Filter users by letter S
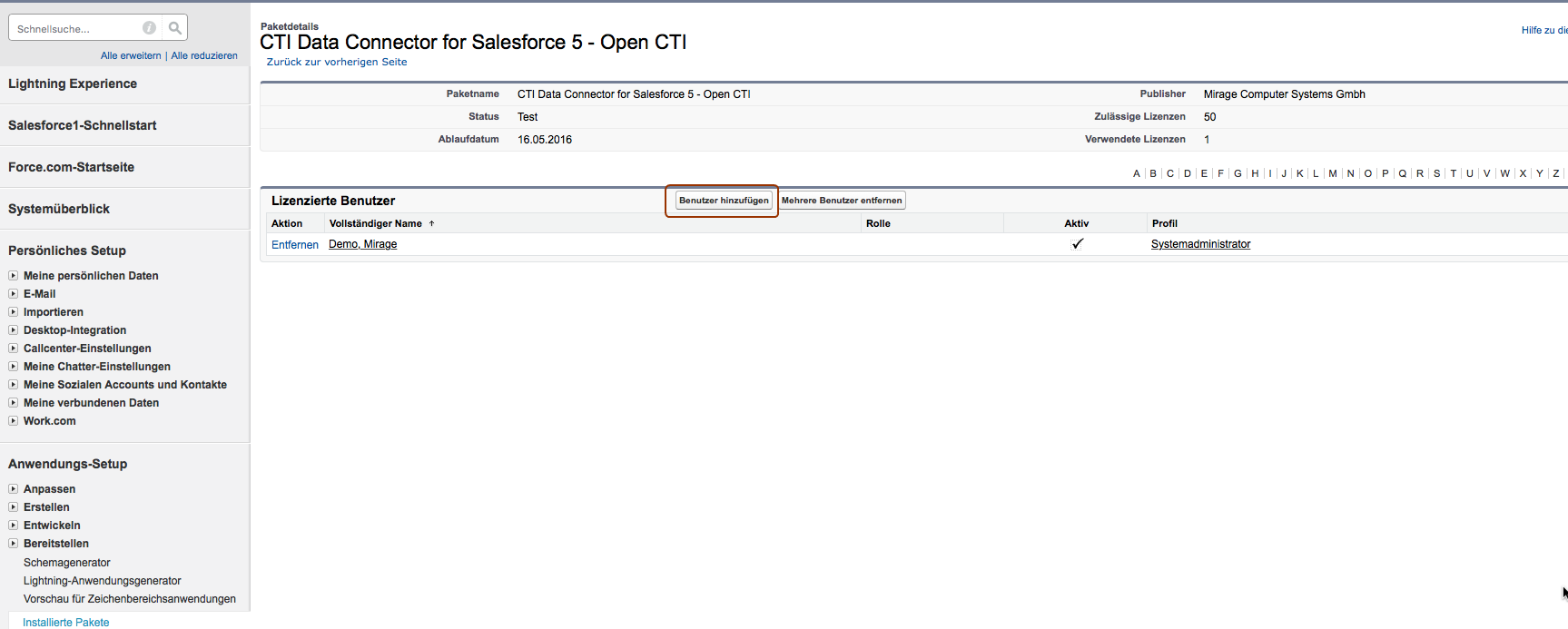Viewport: 1568px width, 629px height. click(1437, 173)
